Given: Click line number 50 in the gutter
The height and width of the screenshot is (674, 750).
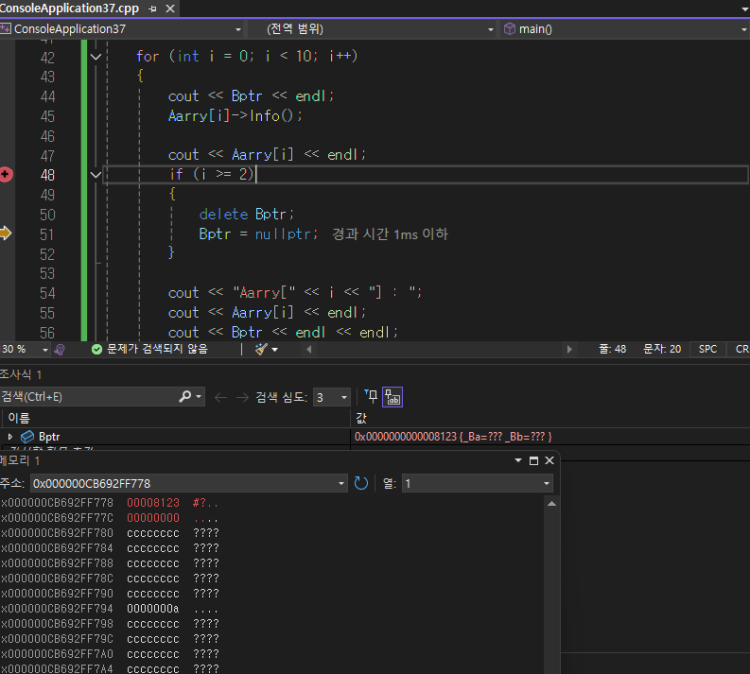Looking at the screenshot, I should [47, 215].
